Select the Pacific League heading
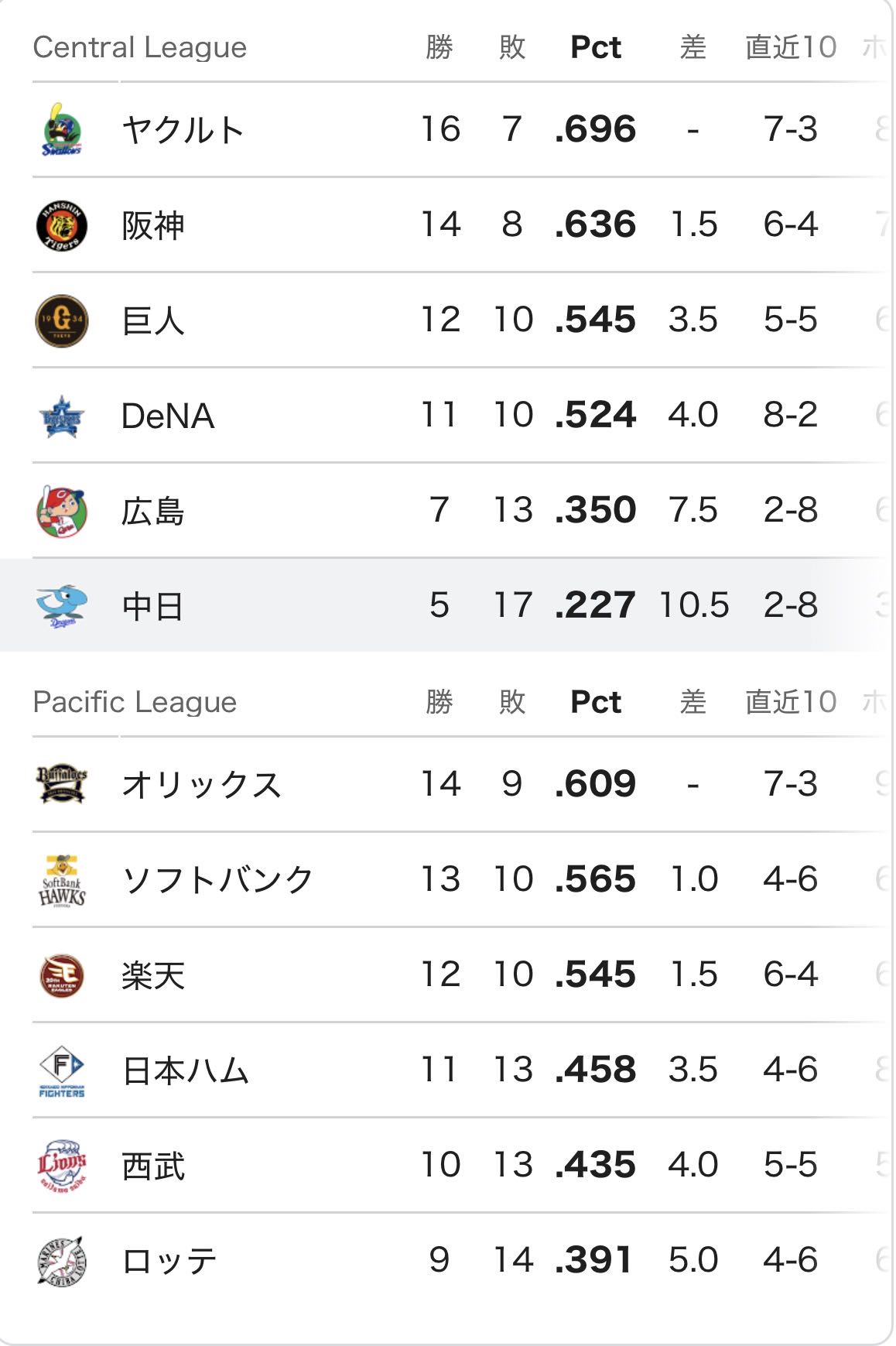The width and height of the screenshot is (896, 1346). [135, 702]
